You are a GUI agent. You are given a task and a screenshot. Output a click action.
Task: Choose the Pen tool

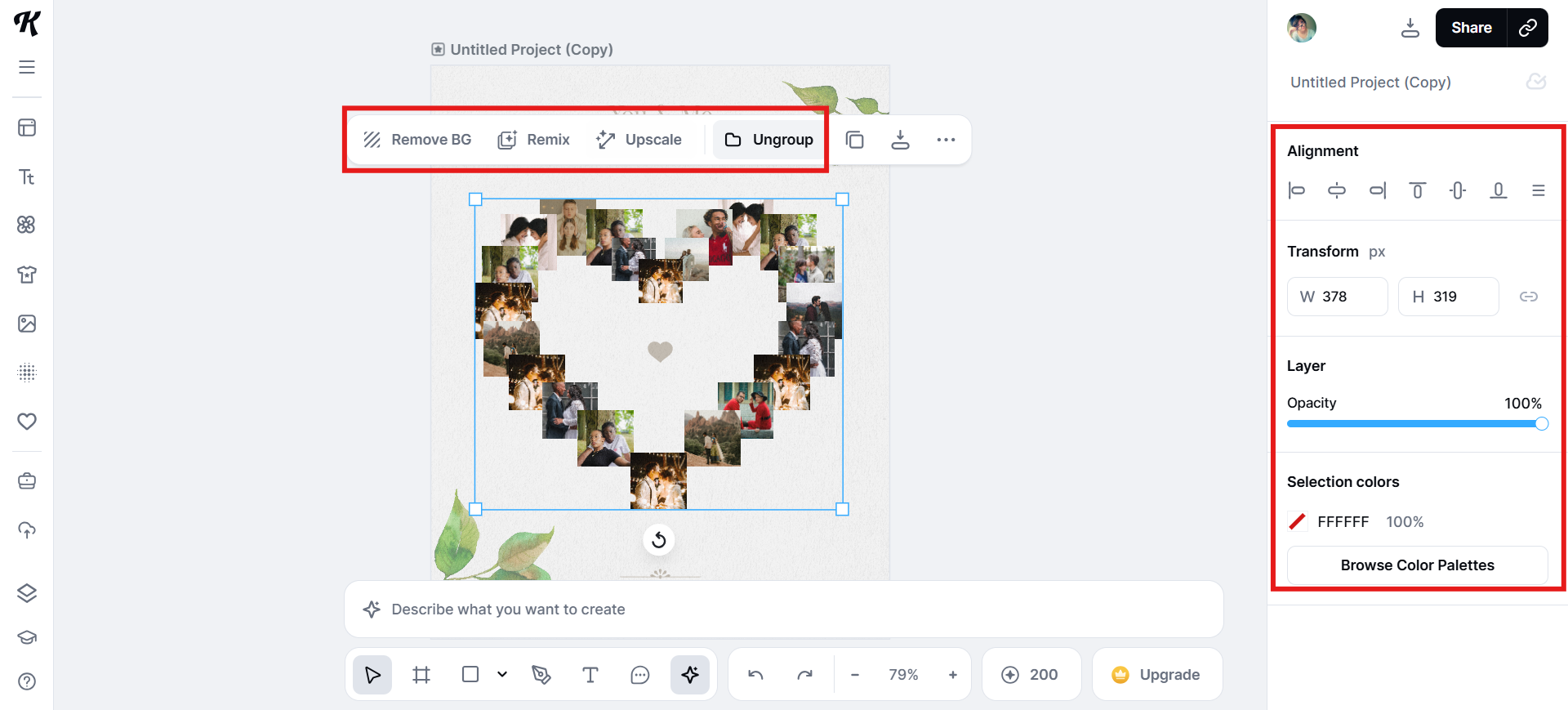[541, 675]
